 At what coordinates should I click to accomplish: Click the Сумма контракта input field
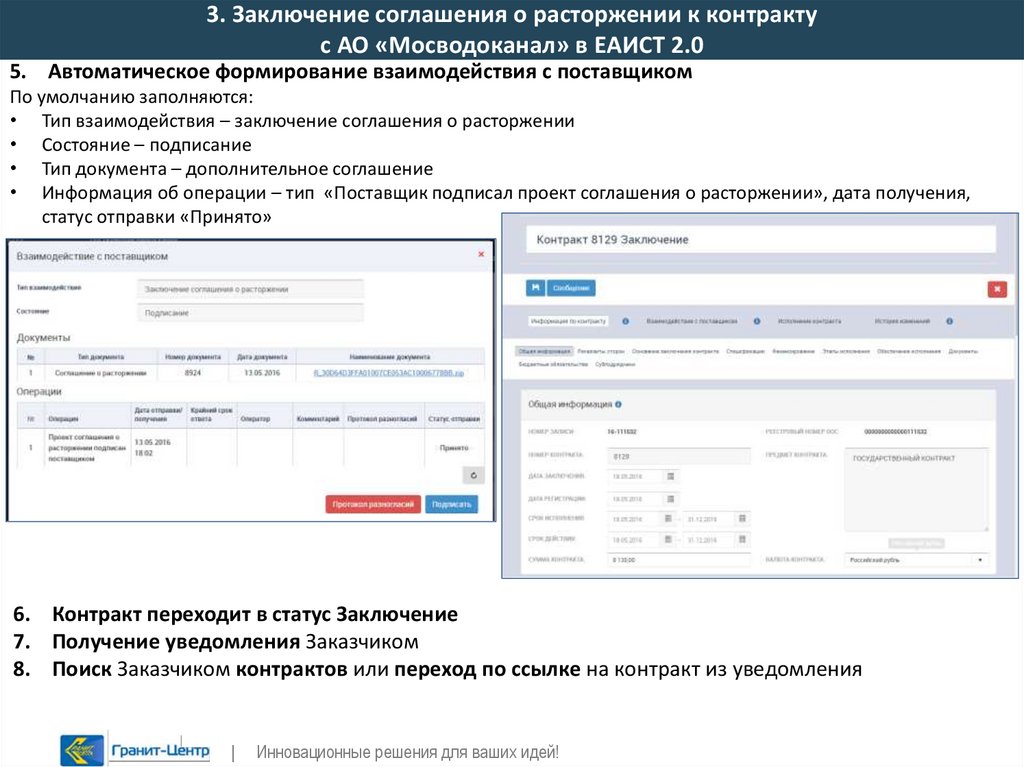[x=679, y=560]
